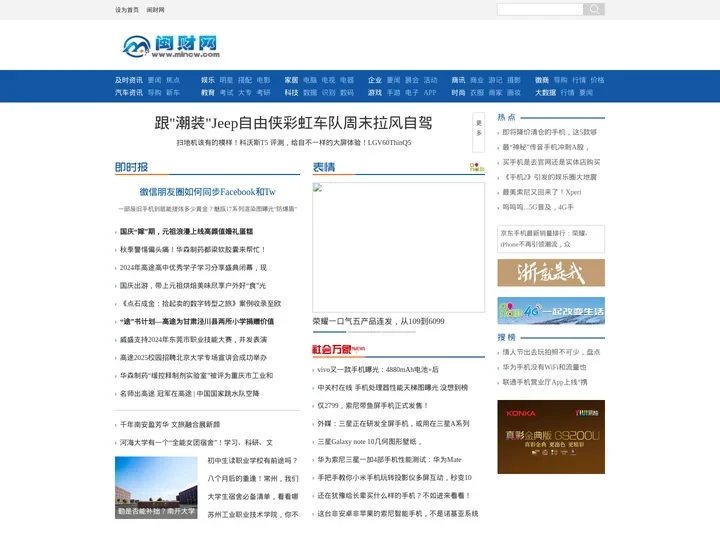Open the 微商 navigation category

click(x=542, y=80)
